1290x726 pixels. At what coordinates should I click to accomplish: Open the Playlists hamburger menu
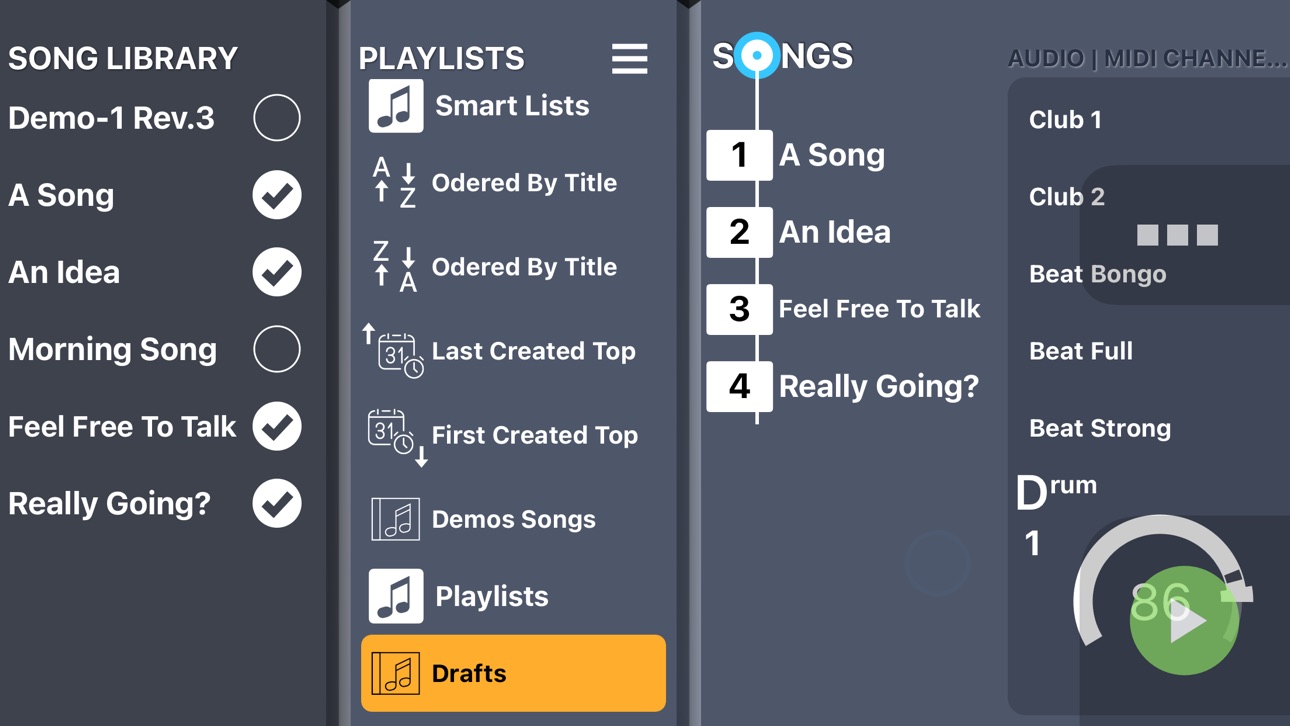[x=629, y=59]
